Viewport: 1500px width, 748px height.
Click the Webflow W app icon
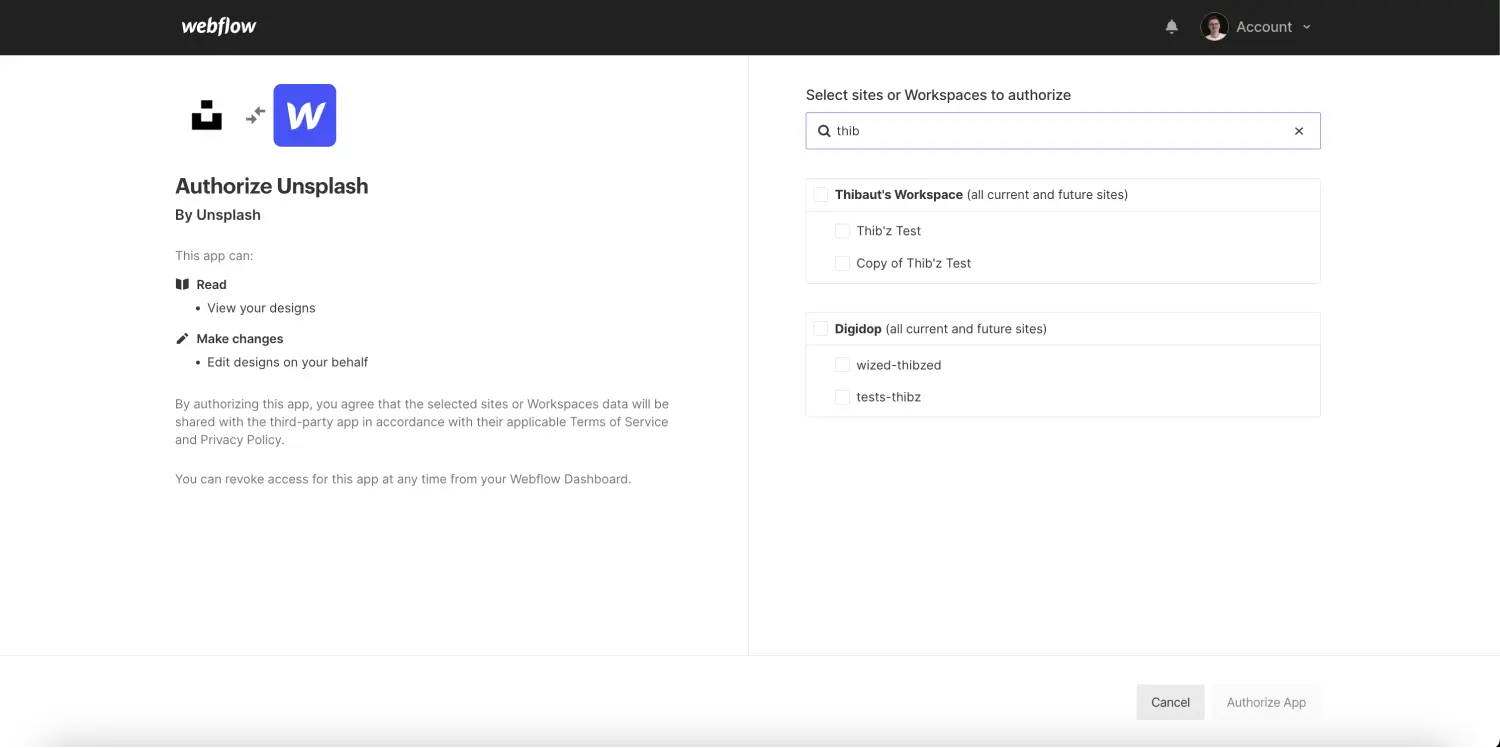[x=304, y=115]
